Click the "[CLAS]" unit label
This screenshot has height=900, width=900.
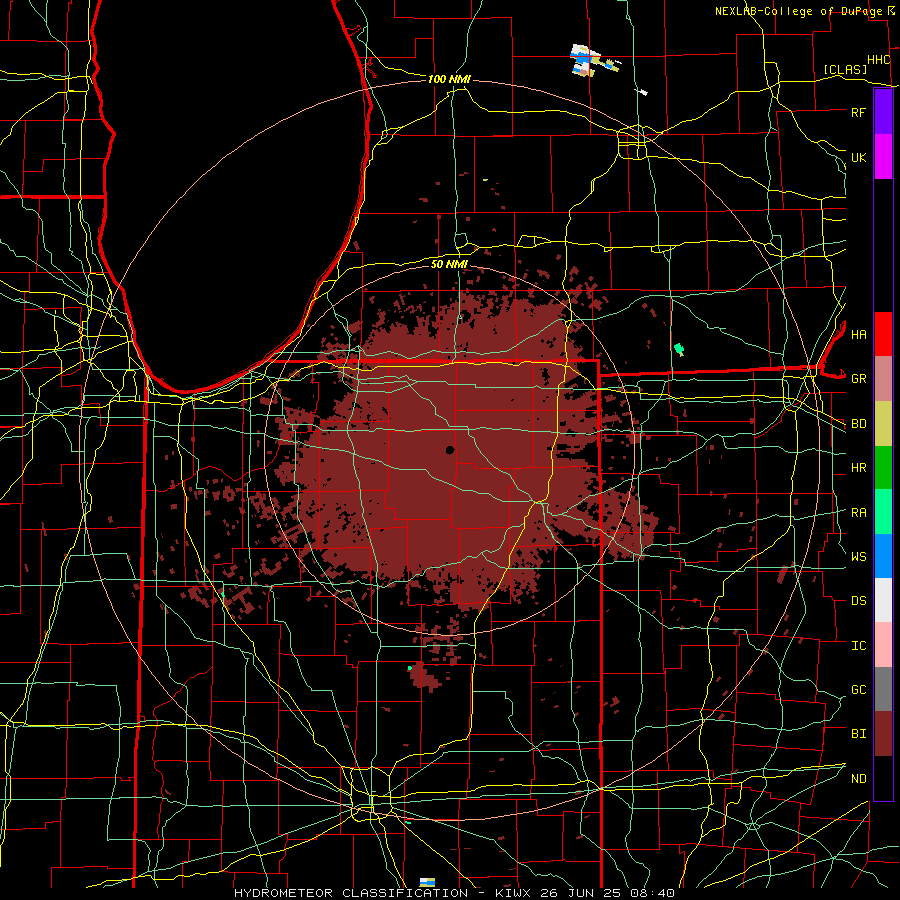(845, 70)
